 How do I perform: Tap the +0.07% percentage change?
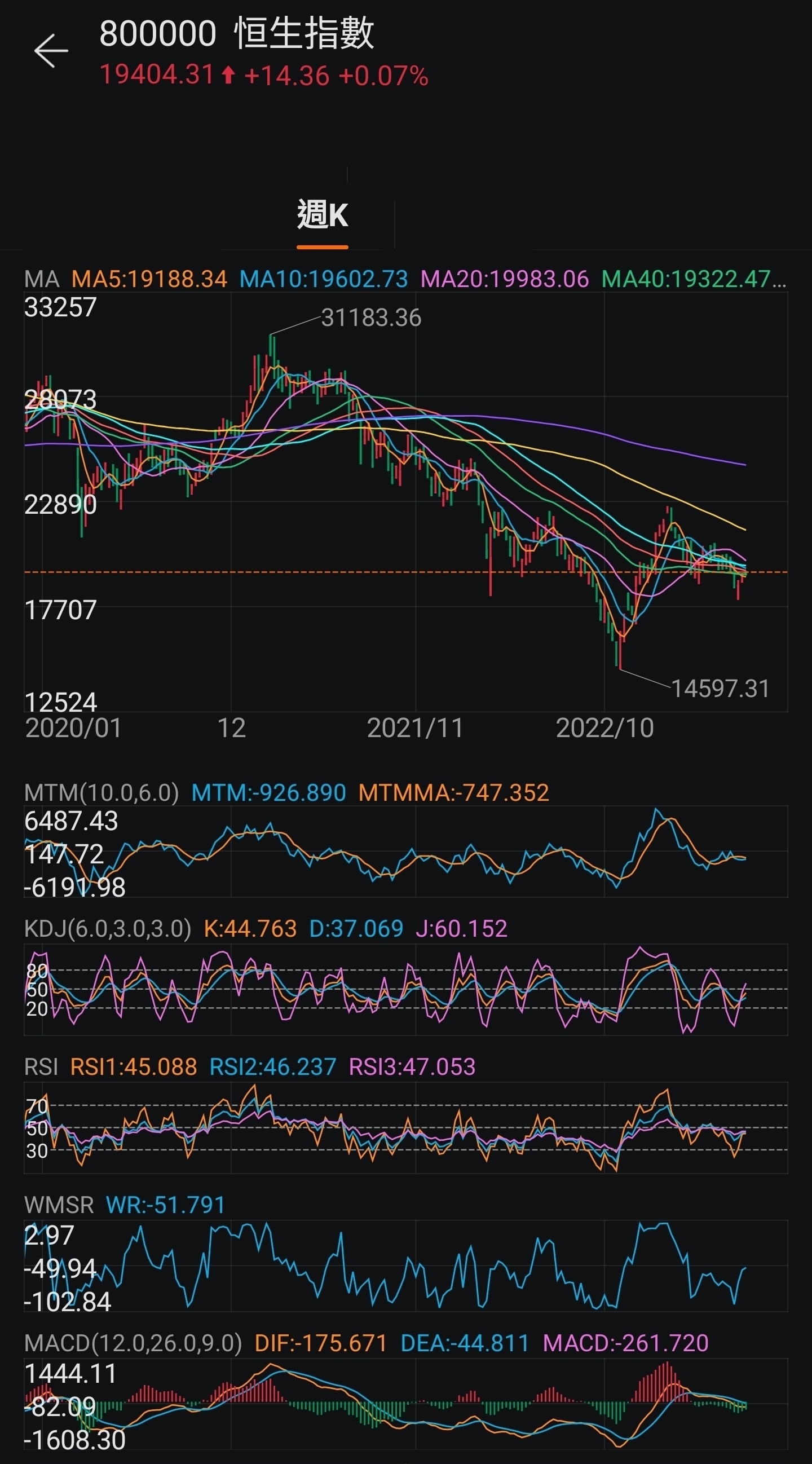383,76
